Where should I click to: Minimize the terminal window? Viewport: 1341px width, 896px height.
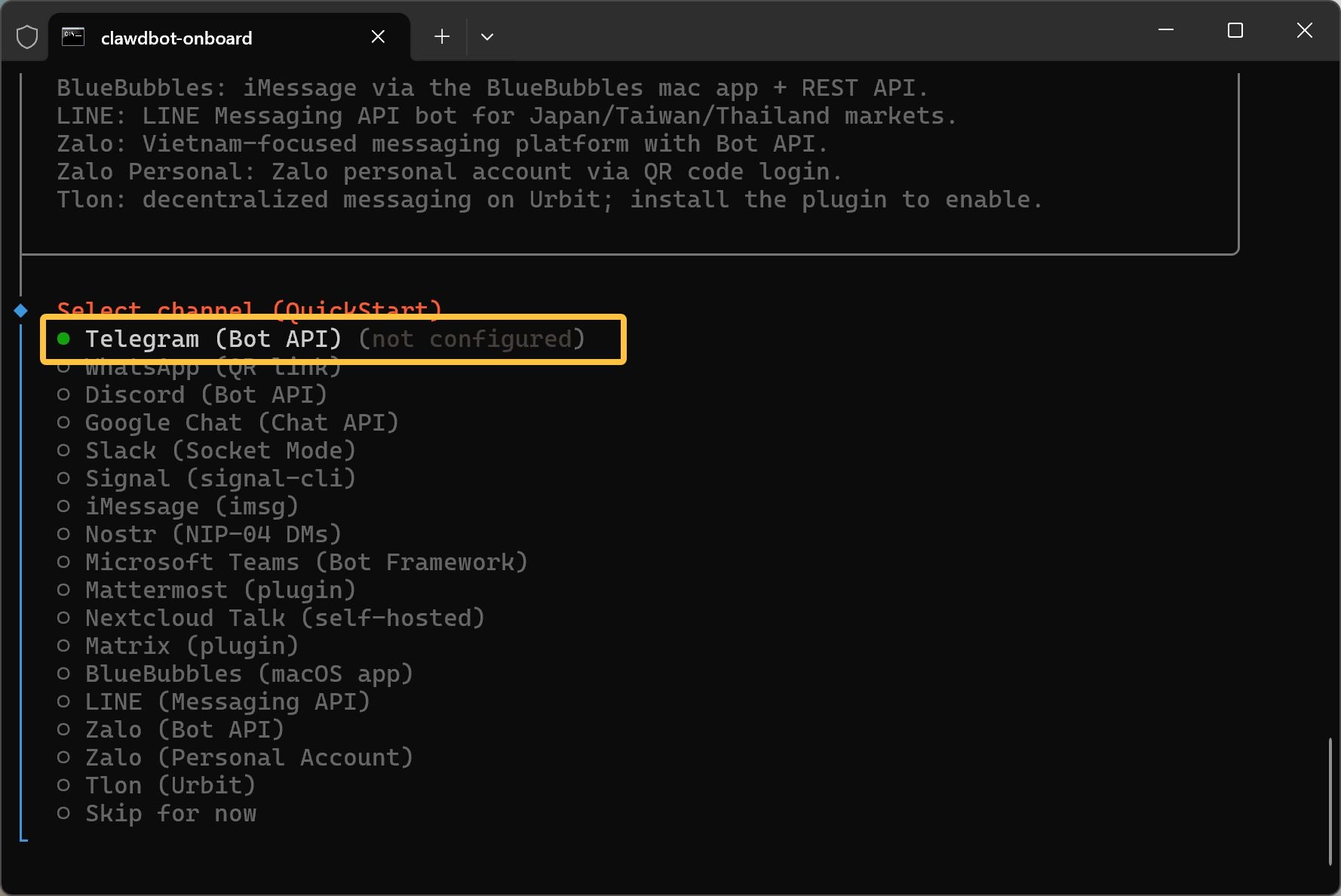coord(1166,31)
